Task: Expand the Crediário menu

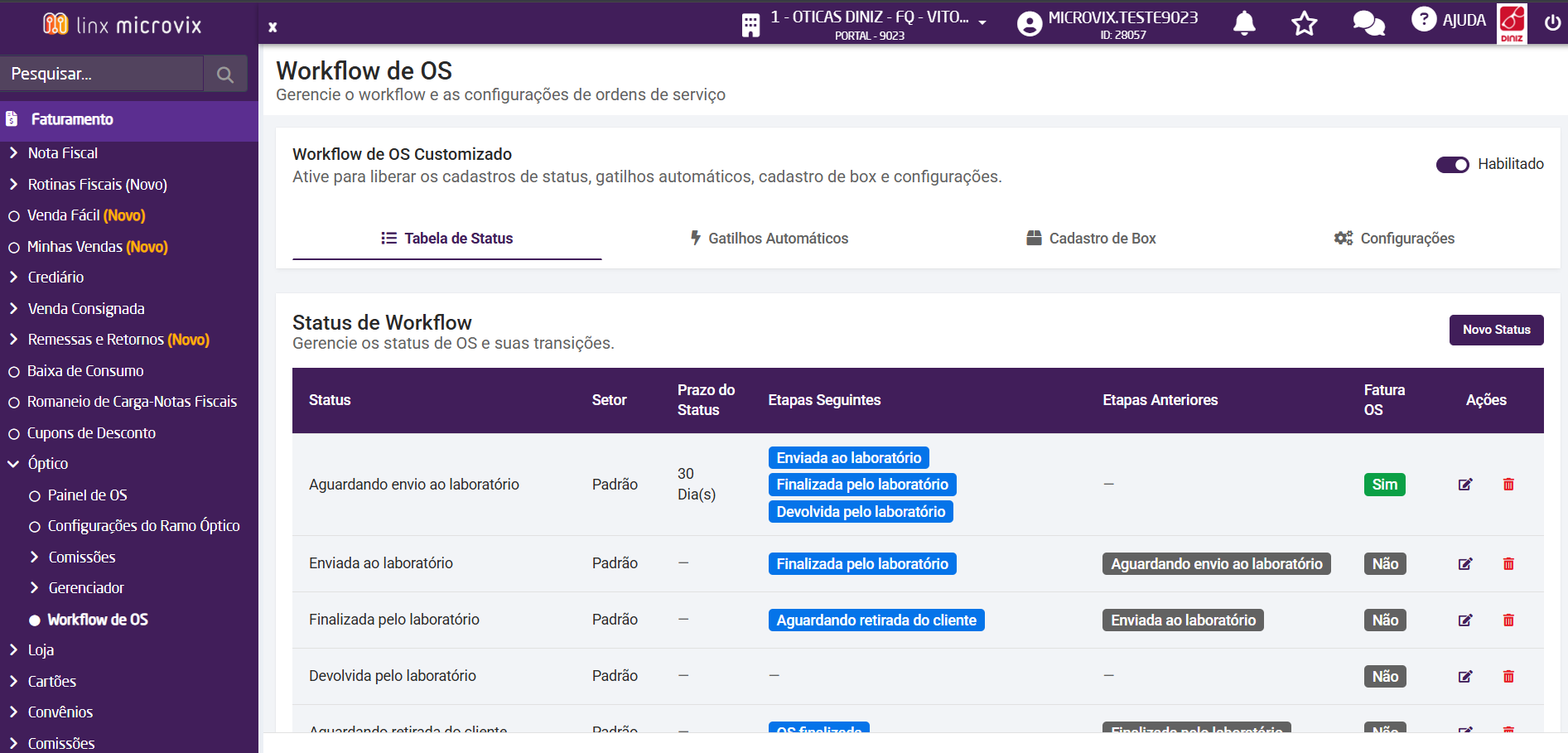Action: click(x=13, y=277)
